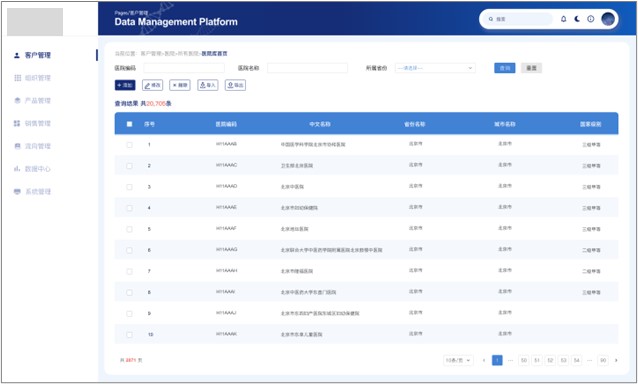Jump to page 50 in the pagination
Image resolution: width=638 pixels, height=384 pixels.
[524, 360]
